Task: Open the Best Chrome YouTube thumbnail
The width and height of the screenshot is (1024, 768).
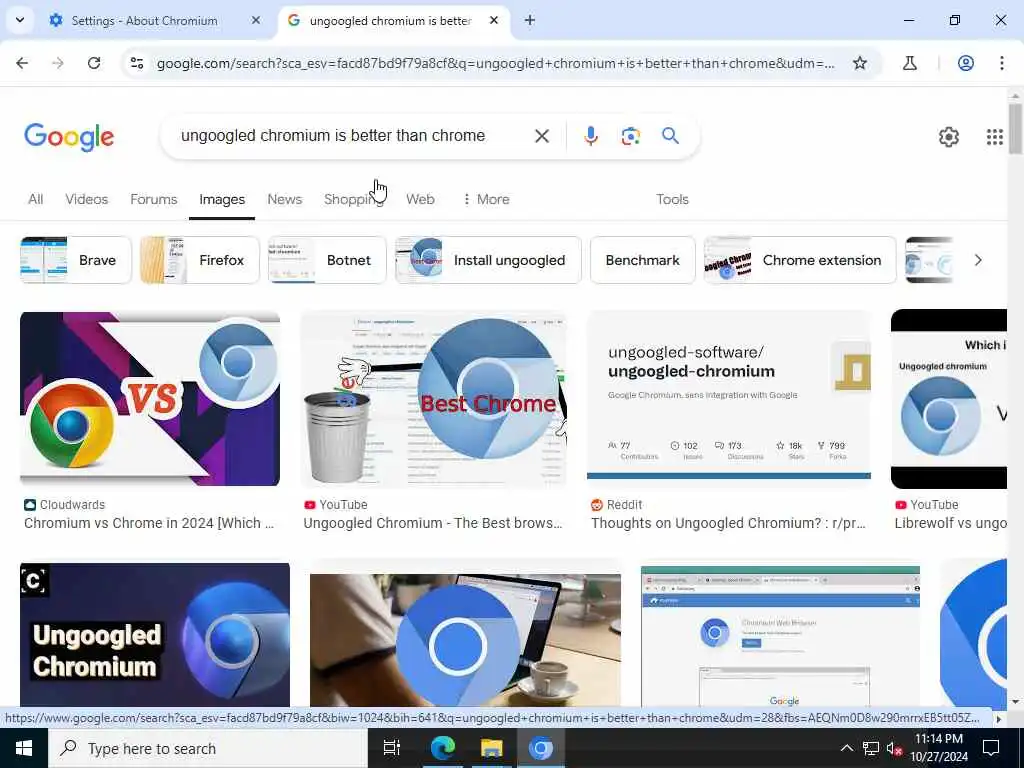Action: [x=434, y=399]
